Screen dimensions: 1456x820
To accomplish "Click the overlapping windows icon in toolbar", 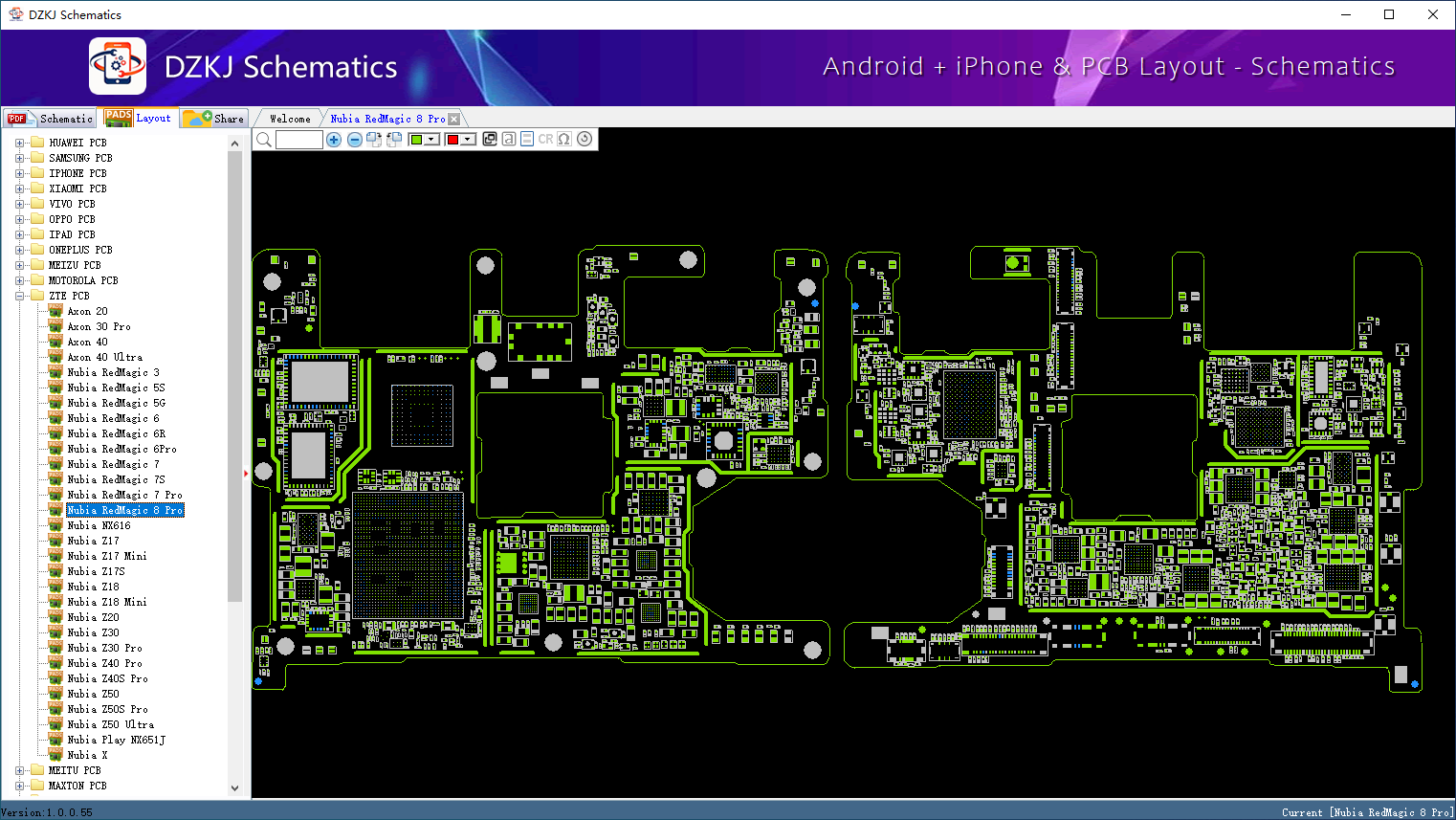I will [x=490, y=140].
